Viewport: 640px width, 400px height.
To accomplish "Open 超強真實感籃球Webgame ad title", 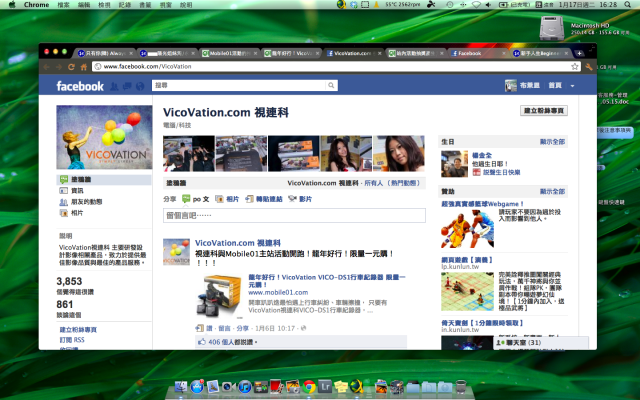I will 482,204.
